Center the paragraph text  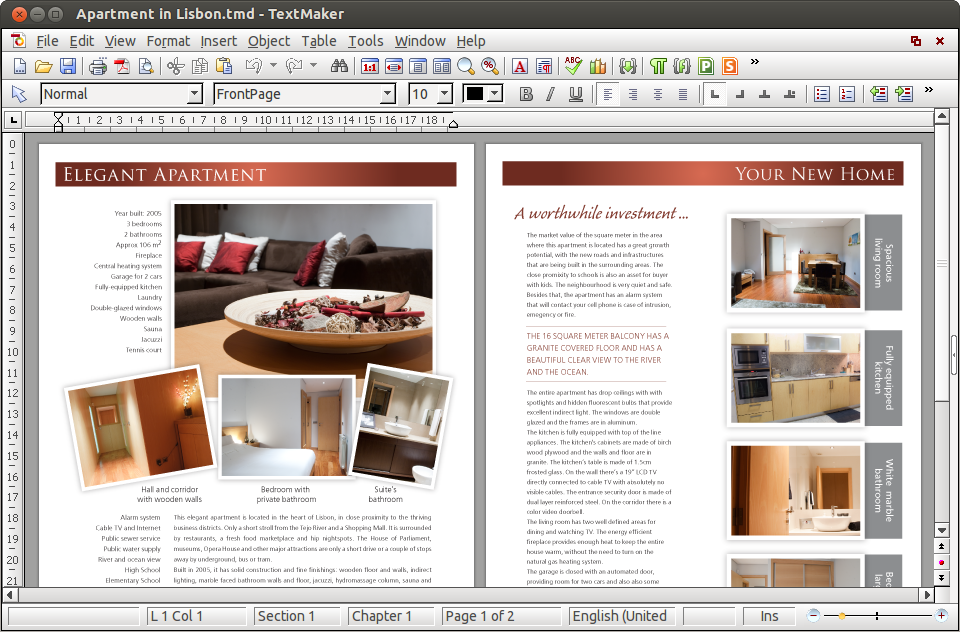658,94
